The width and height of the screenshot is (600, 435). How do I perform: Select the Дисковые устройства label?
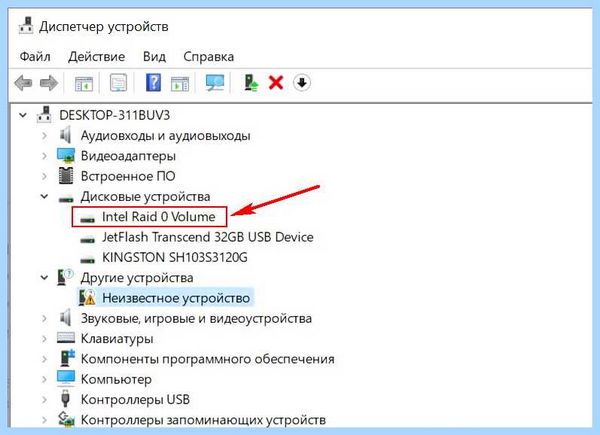pyautogui.click(x=145, y=196)
